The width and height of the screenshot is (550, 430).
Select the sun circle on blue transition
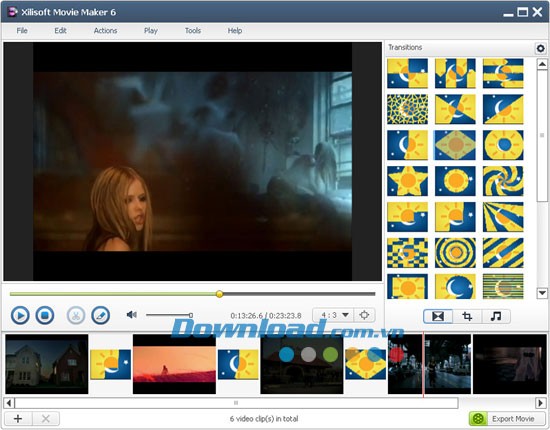point(455,181)
